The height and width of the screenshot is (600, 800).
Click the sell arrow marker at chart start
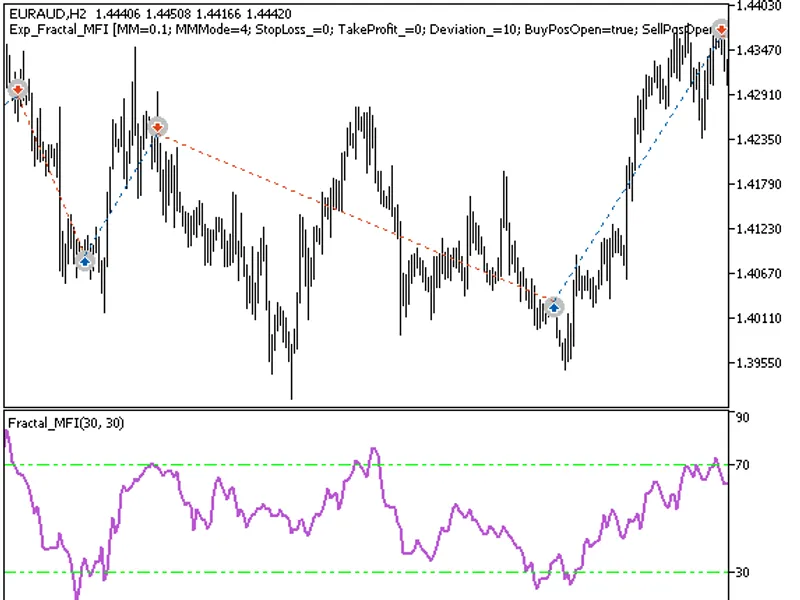(x=17, y=90)
